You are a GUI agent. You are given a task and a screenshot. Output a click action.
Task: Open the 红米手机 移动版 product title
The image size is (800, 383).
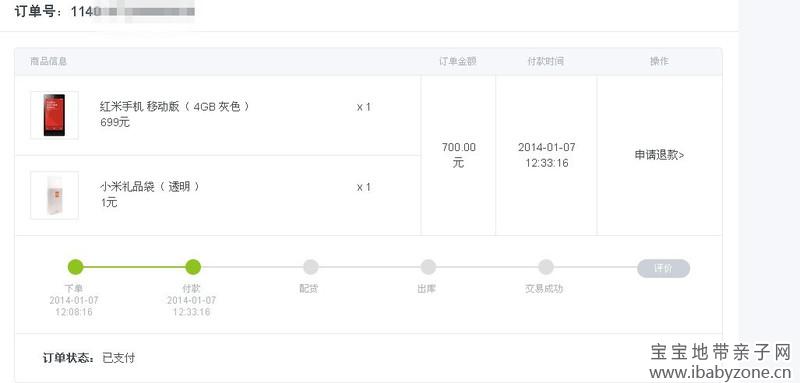(175, 107)
